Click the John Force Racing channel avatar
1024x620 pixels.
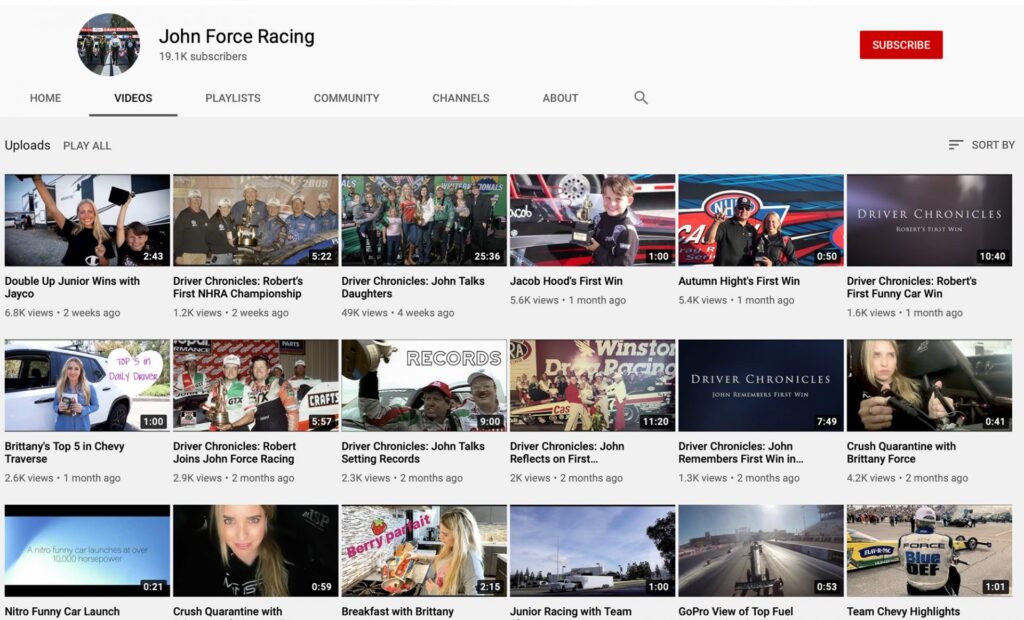[x=108, y=44]
